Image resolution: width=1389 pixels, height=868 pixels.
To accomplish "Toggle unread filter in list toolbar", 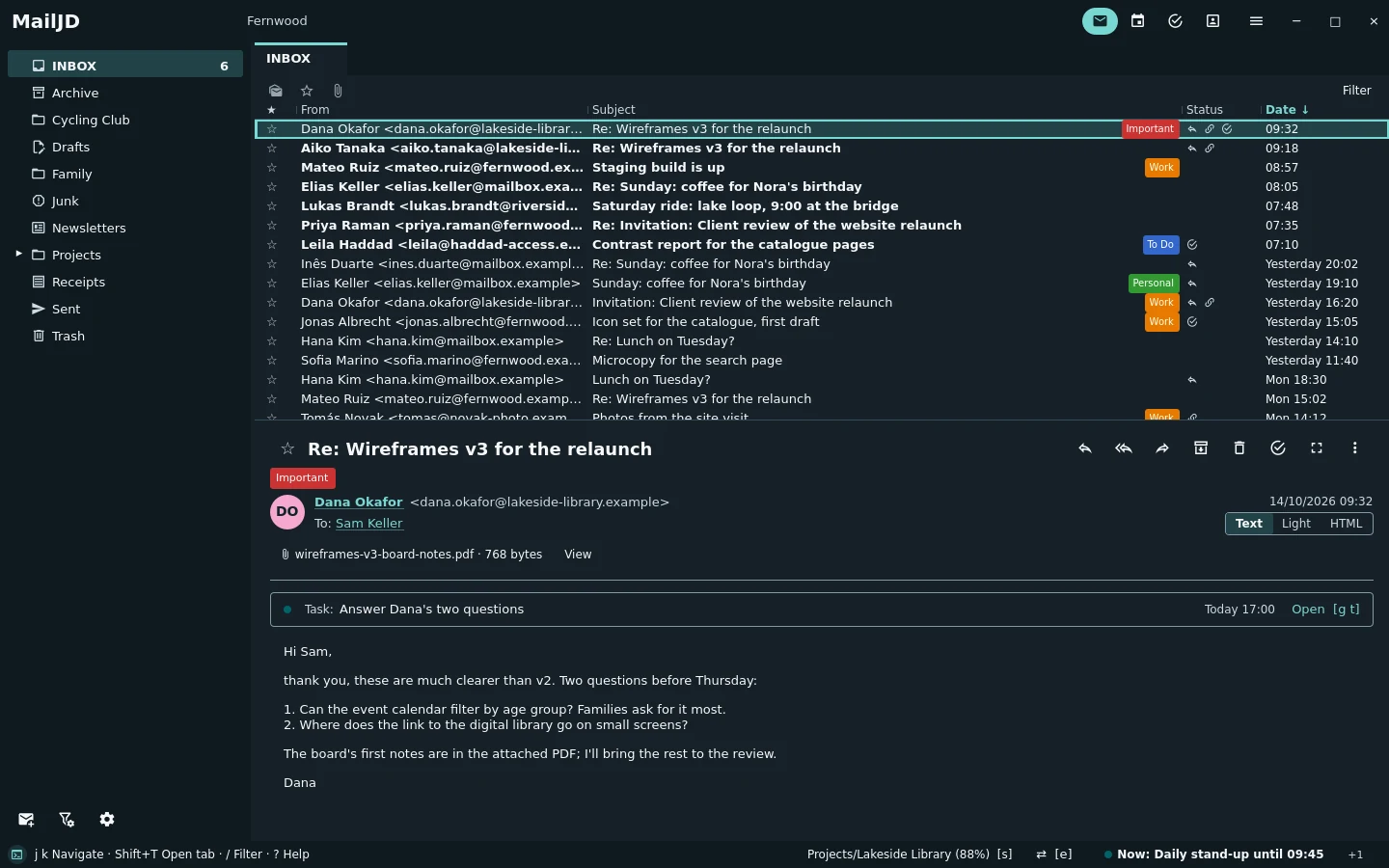I will 276,91.
